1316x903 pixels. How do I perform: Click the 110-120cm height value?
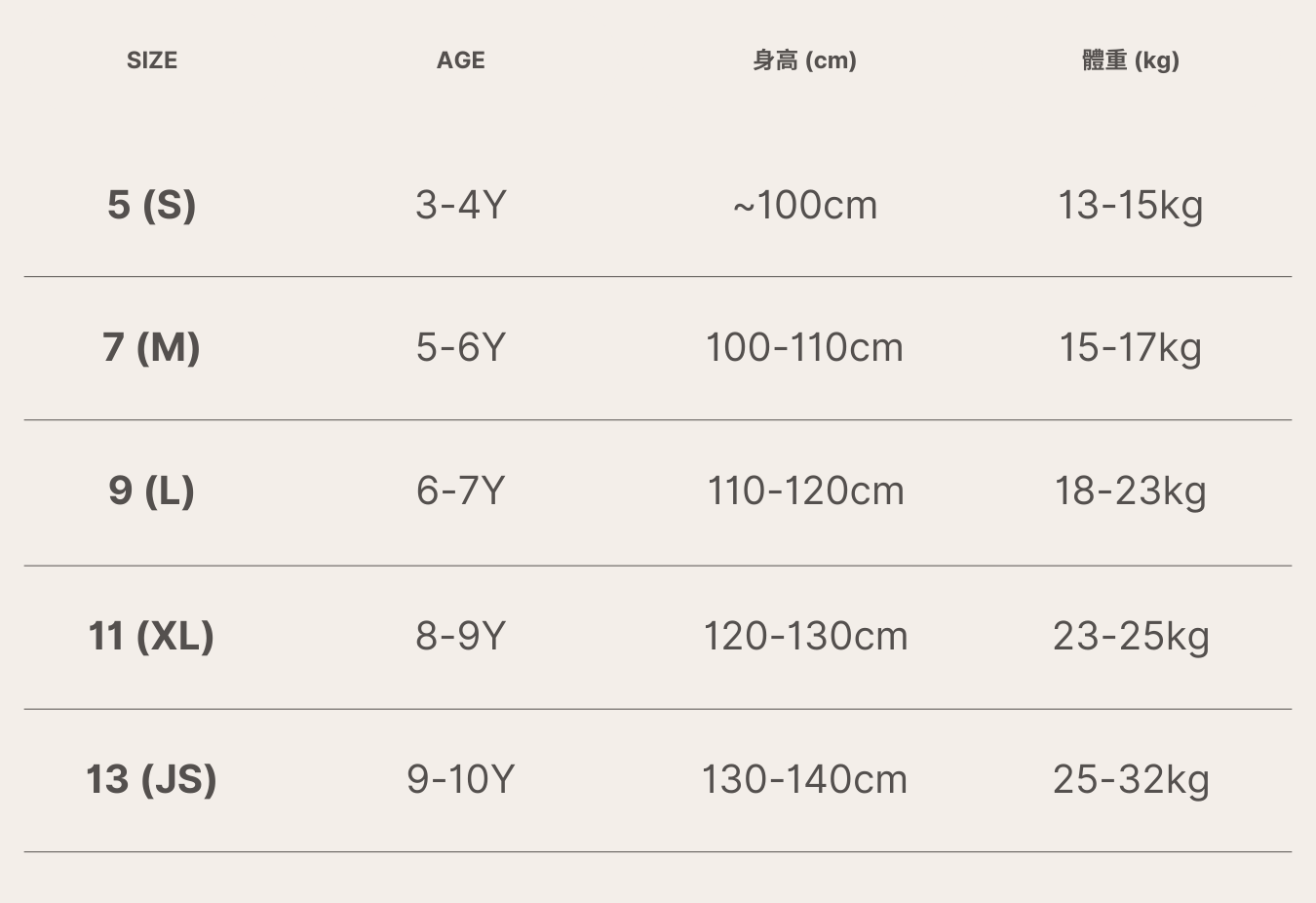(x=805, y=491)
